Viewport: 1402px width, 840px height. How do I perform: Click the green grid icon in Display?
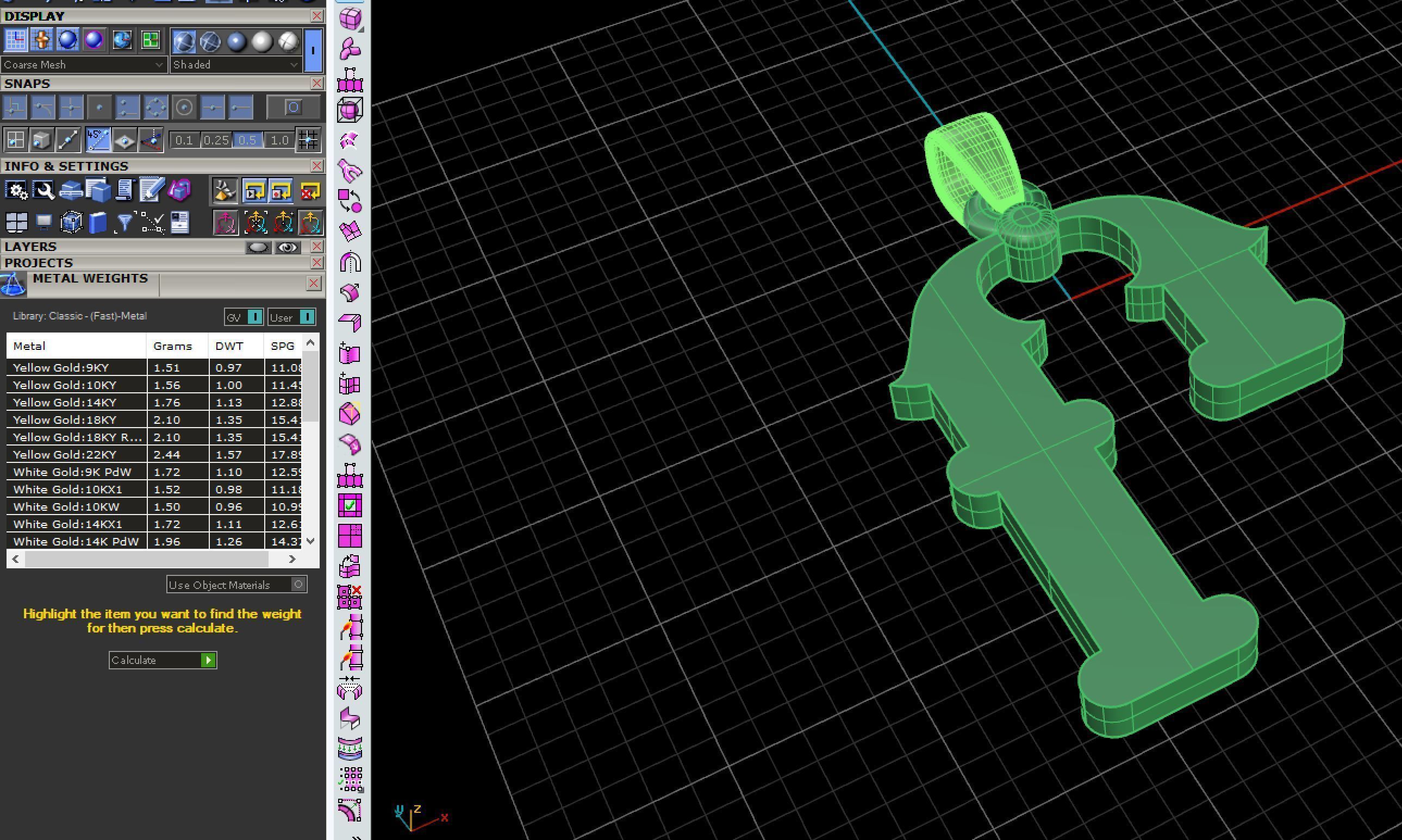[151, 40]
